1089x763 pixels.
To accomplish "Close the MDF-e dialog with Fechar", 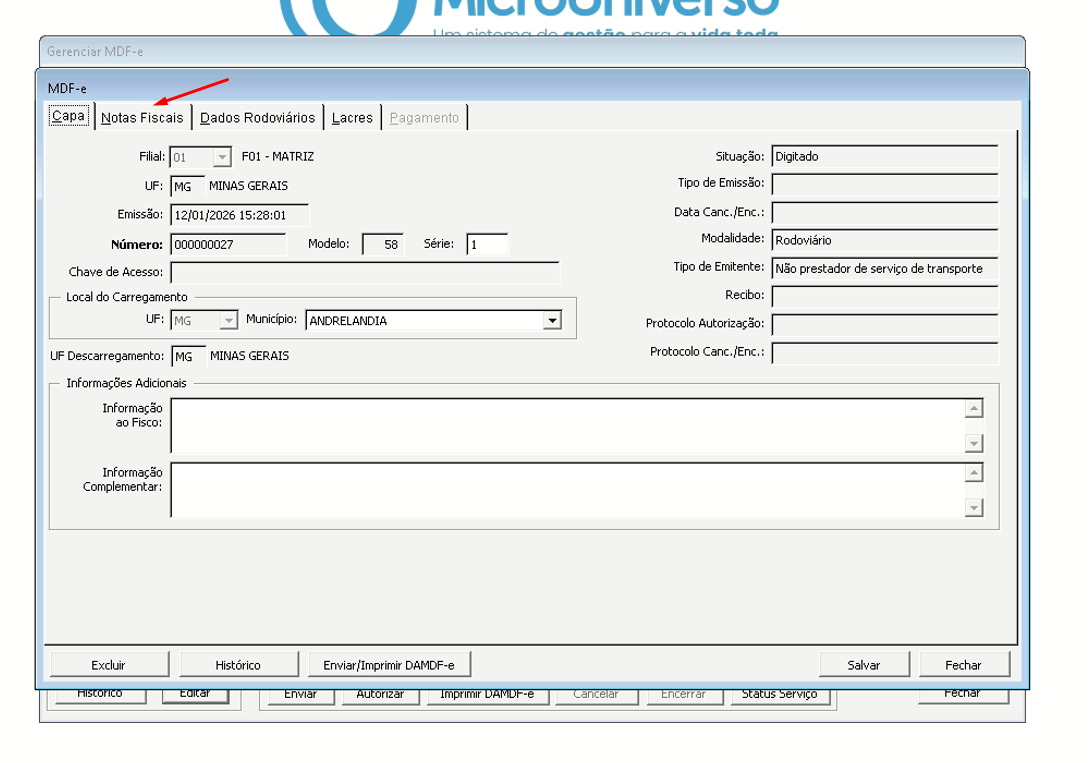I will (963, 665).
